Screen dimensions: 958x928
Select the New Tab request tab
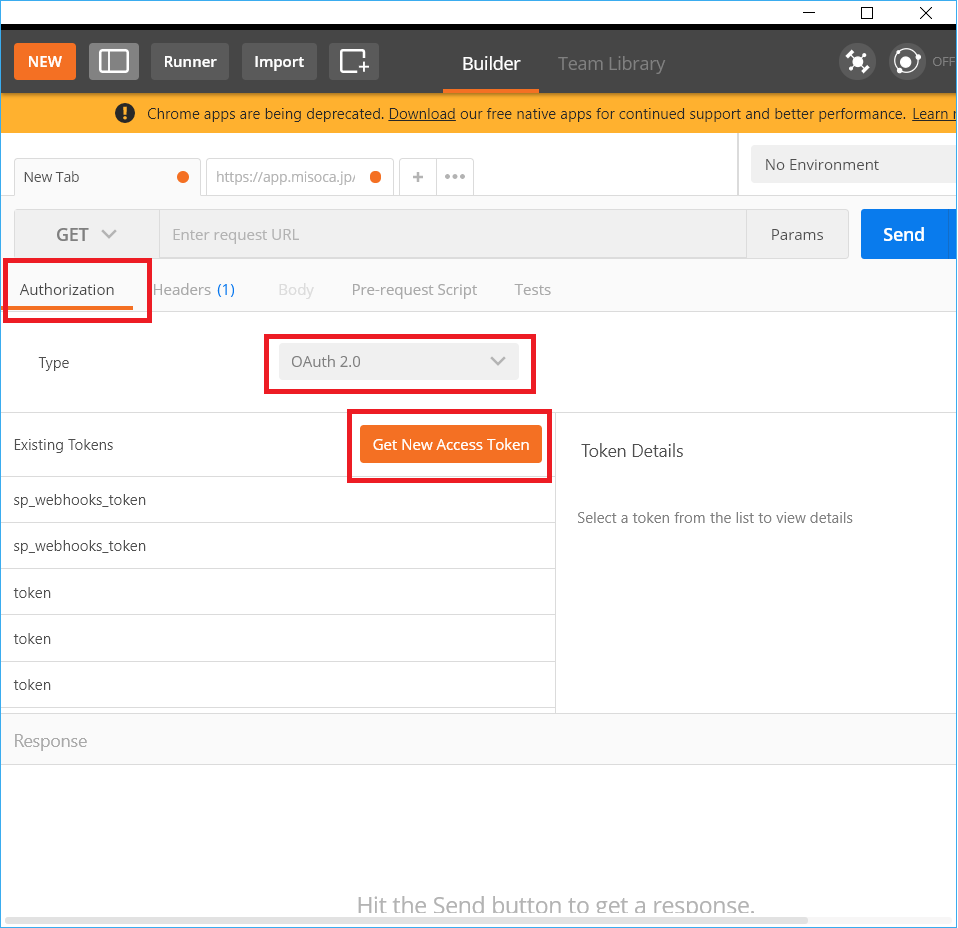(x=107, y=177)
